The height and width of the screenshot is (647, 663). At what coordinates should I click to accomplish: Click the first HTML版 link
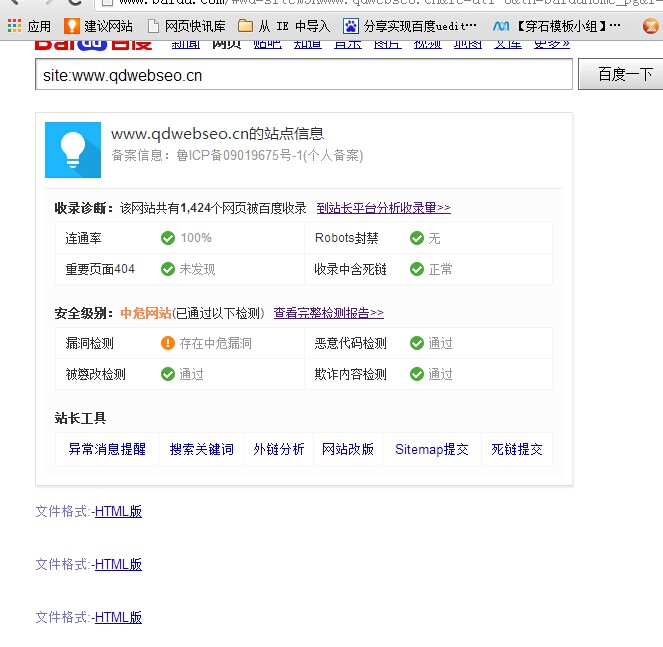tap(118, 511)
